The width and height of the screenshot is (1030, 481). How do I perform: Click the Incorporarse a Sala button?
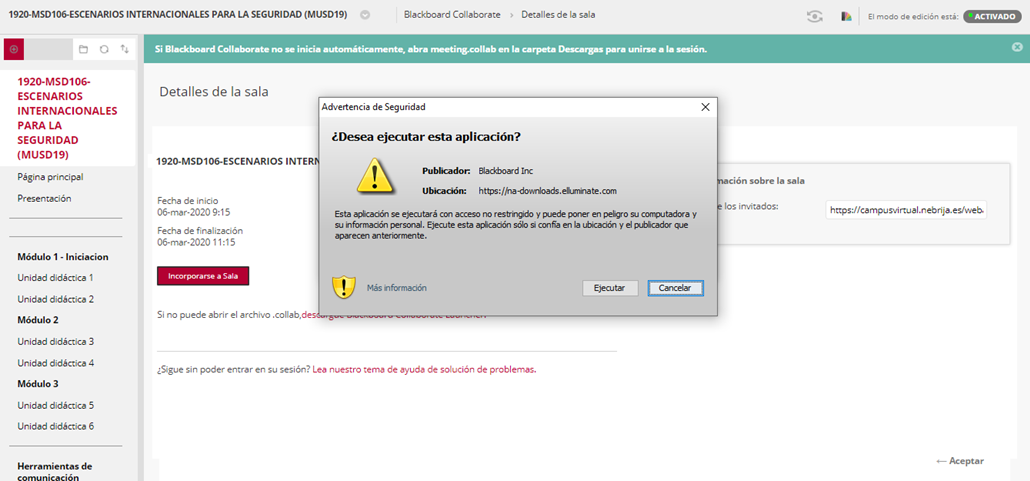click(x=203, y=276)
